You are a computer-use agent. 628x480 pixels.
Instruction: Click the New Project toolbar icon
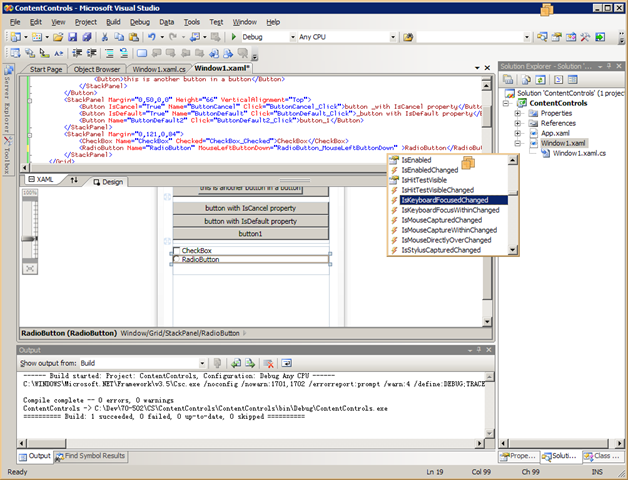click(16, 37)
